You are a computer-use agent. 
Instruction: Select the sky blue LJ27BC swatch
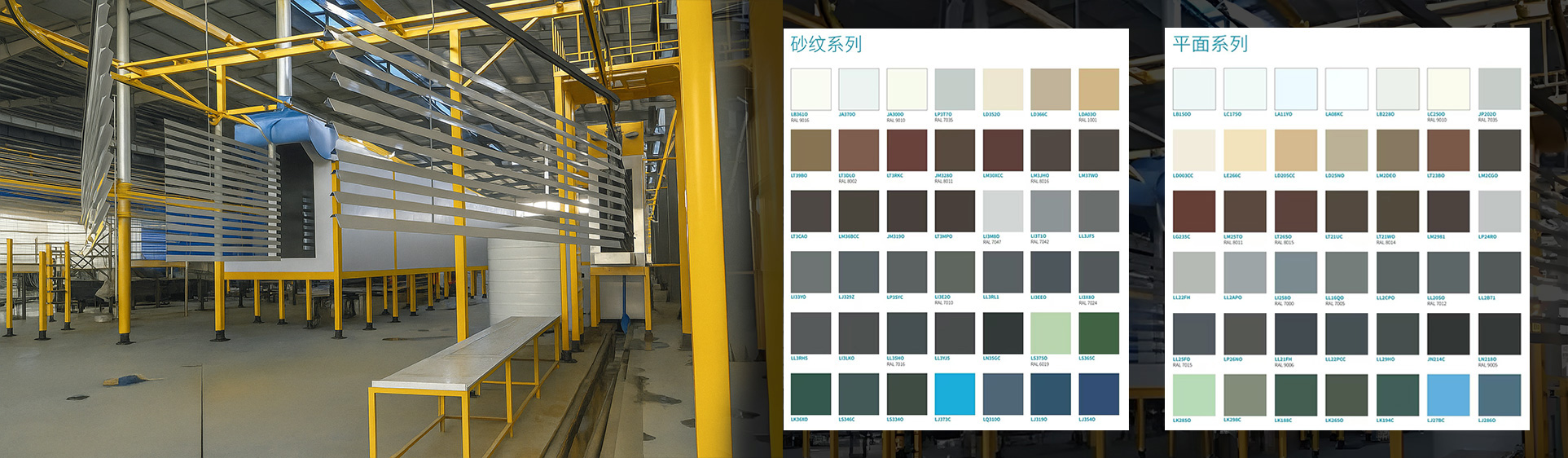(1448, 395)
